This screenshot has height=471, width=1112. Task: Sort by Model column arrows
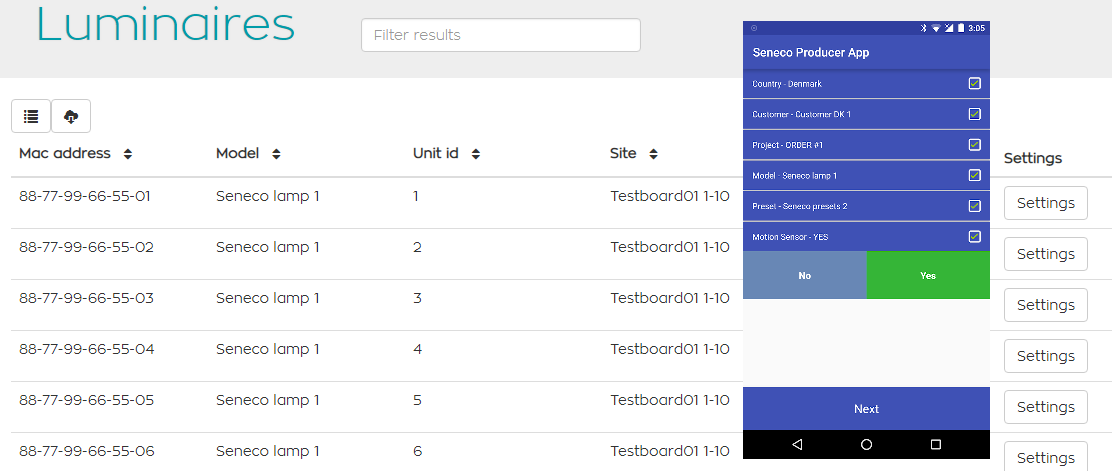click(x=276, y=154)
